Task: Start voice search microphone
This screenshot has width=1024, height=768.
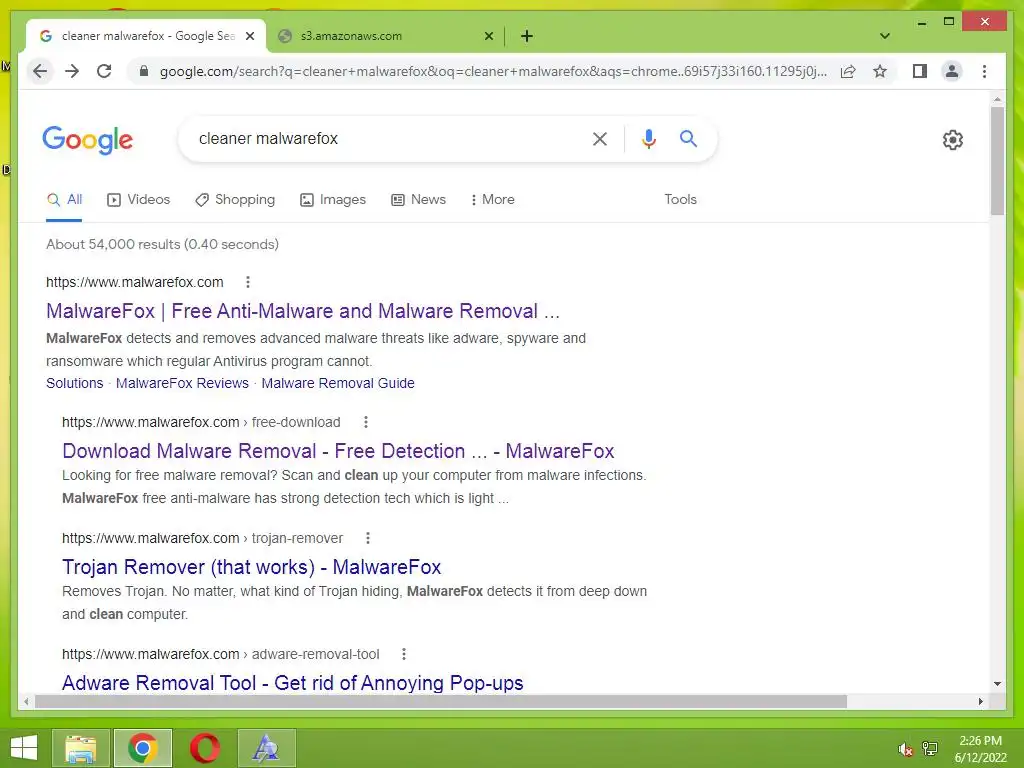Action: click(648, 138)
